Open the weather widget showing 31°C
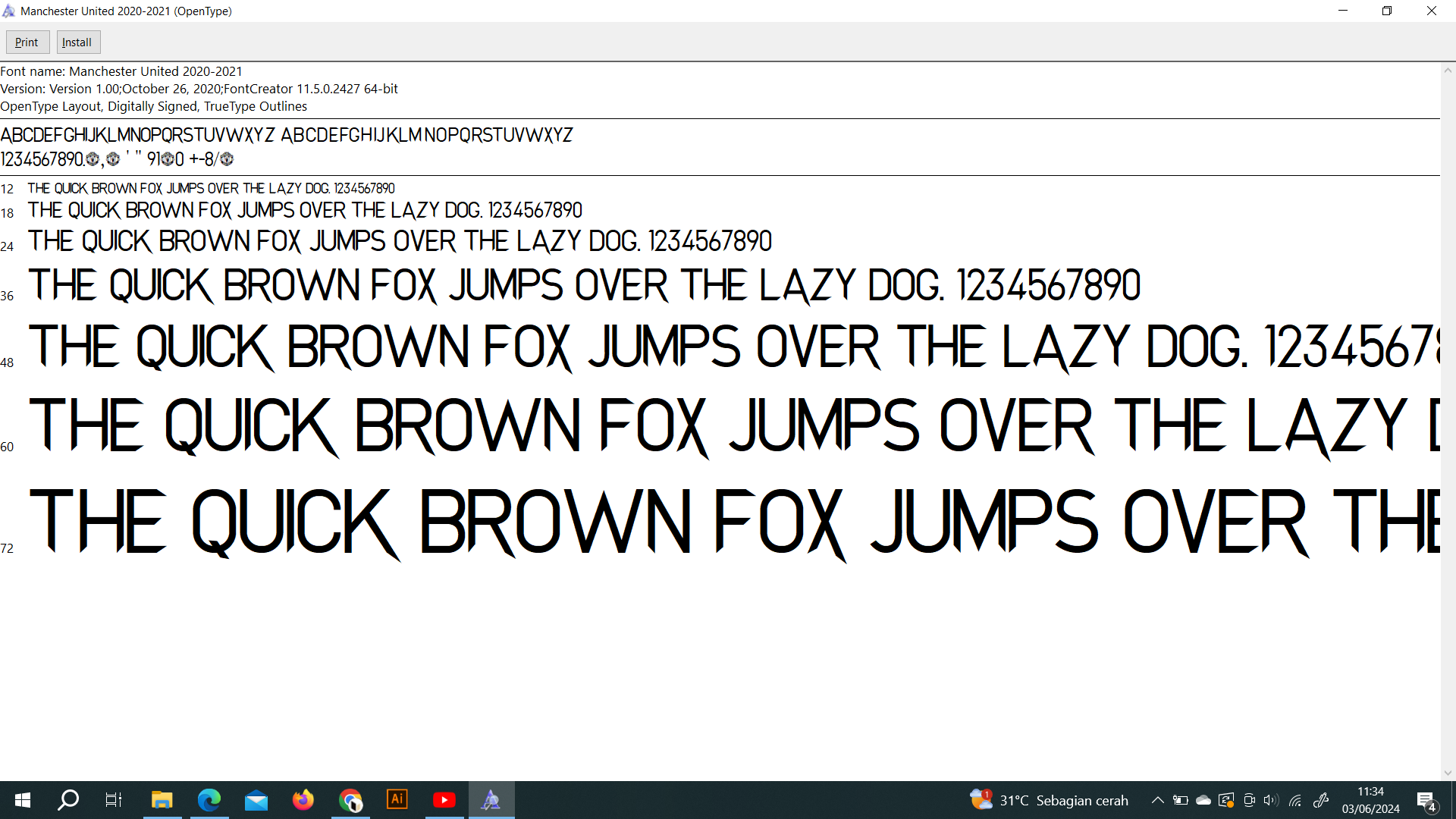The image size is (1456, 819). click(x=1049, y=800)
